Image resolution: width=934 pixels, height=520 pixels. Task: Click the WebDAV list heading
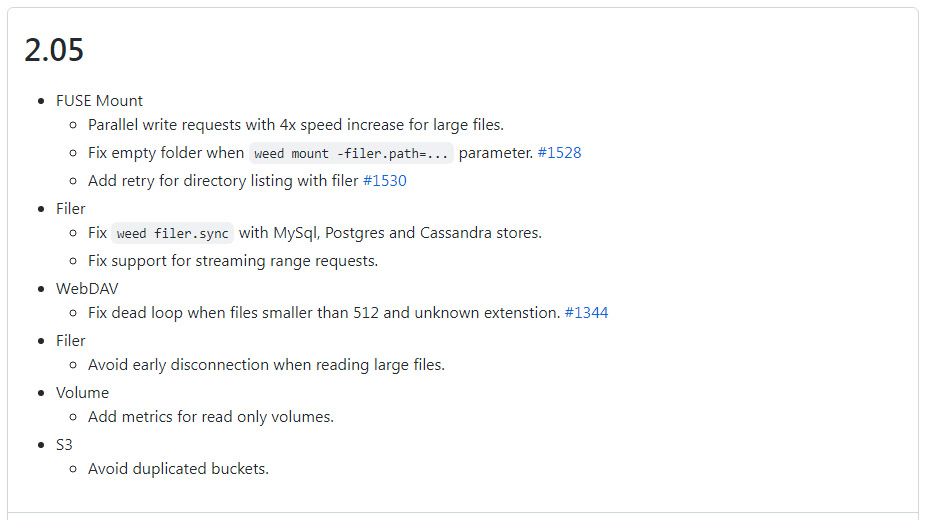pyautogui.click(x=87, y=289)
